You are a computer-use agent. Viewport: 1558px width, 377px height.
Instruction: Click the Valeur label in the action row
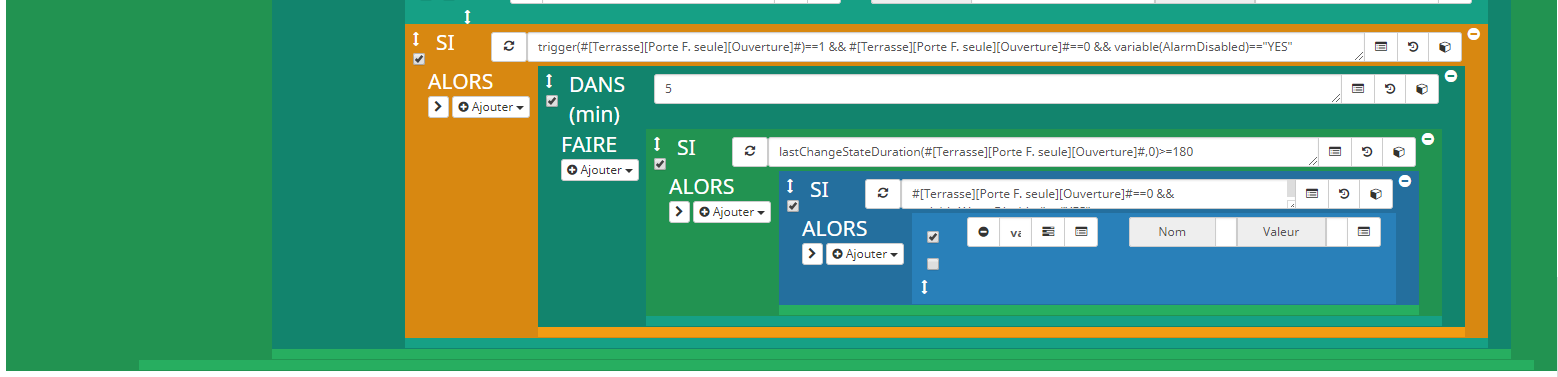click(x=1281, y=232)
